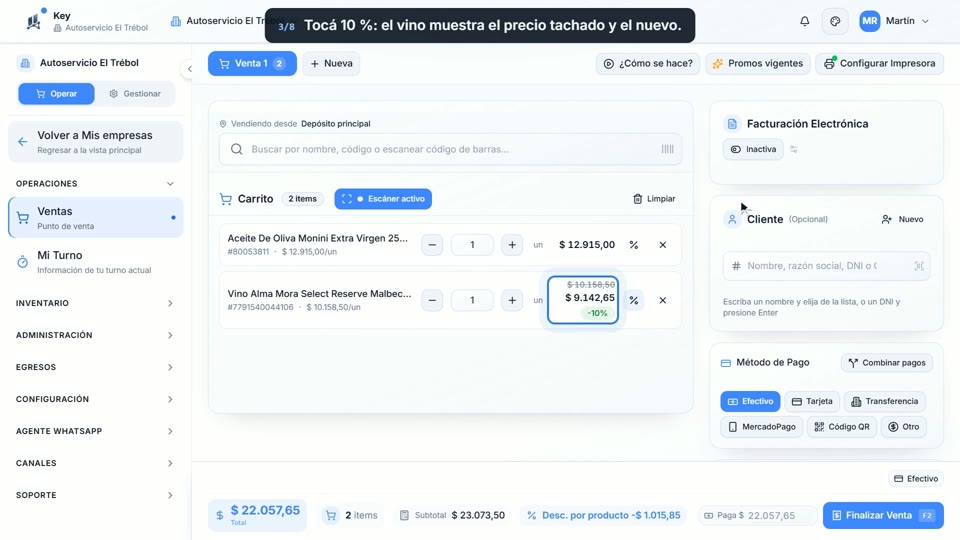Collapse the Operaciones section
960x540 pixels.
95,184
